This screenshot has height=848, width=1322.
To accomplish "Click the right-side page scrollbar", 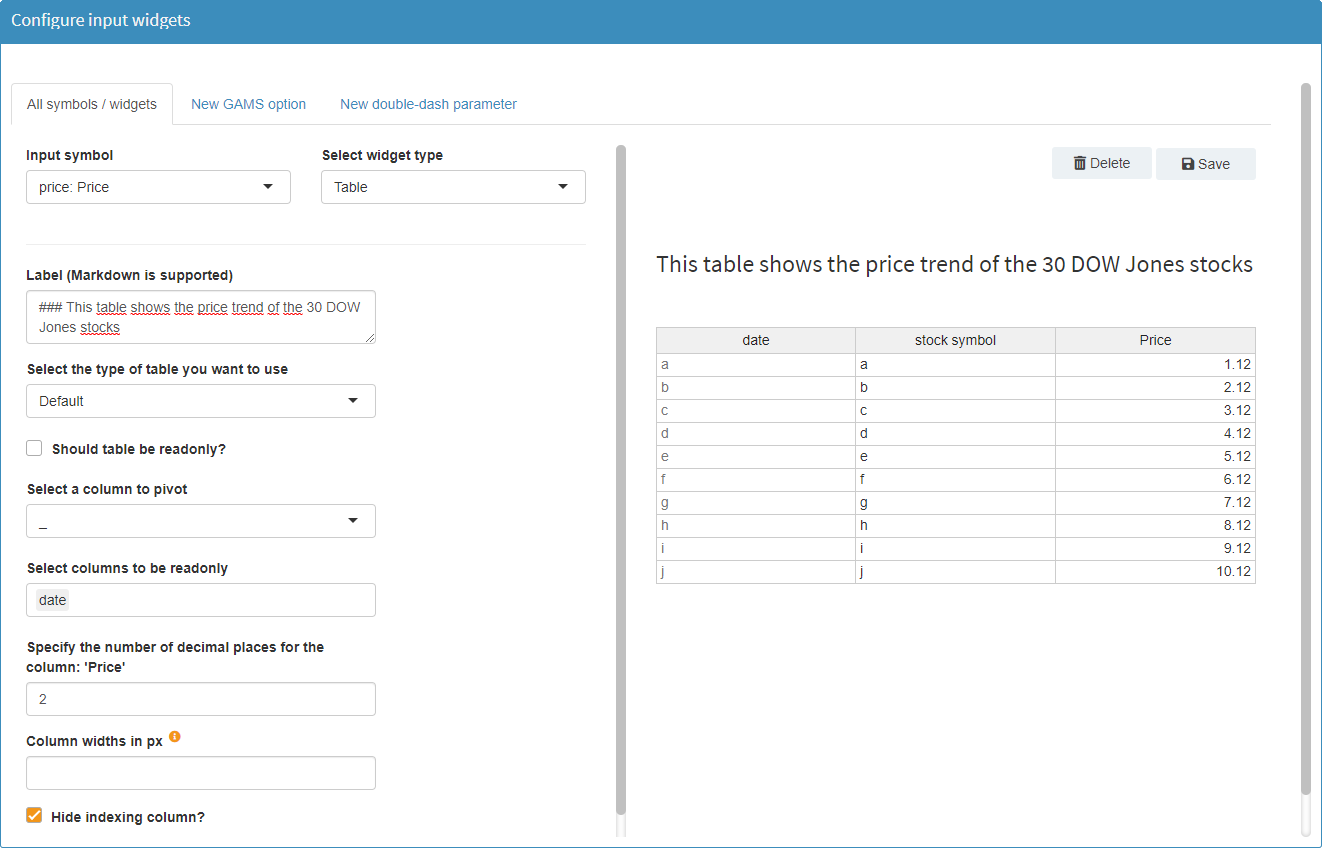I will [1306, 400].
